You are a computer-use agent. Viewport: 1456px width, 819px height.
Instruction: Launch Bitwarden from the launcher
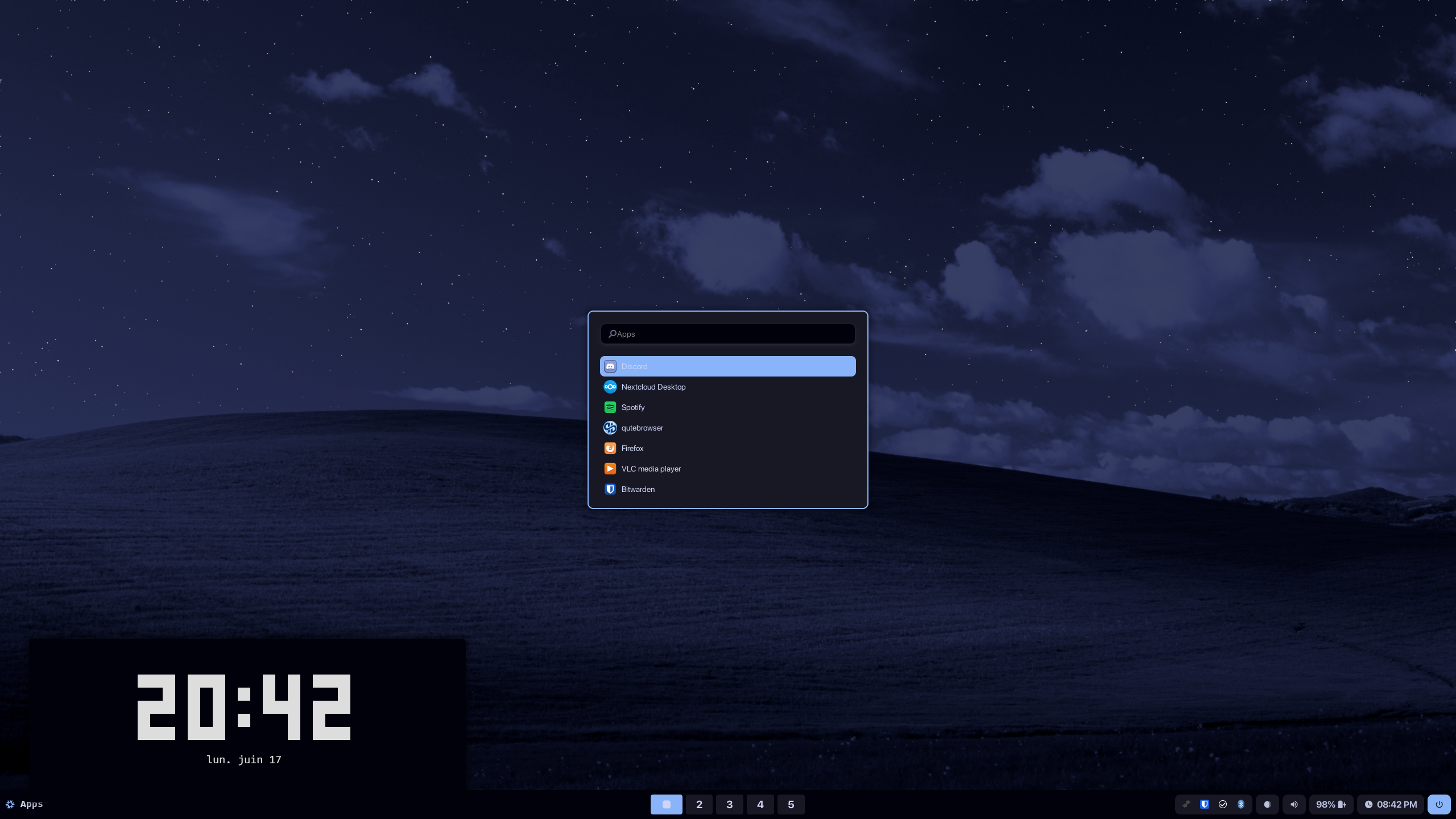(x=727, y=489)
